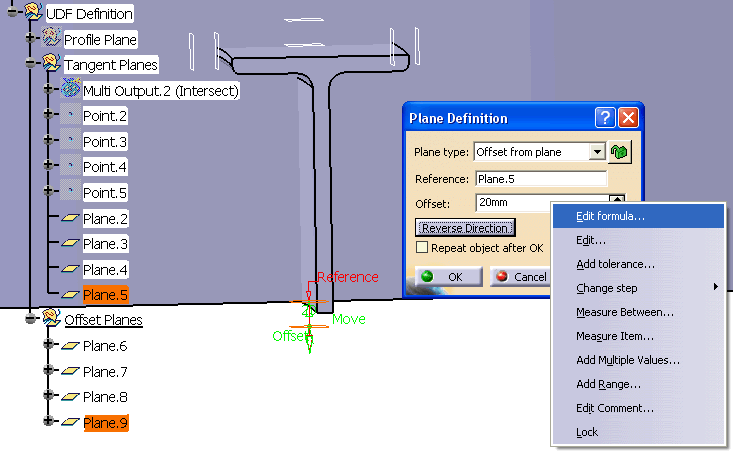Enable Repeat object after OK checkbox
The image size is (733, 455).
(x=422, y=247)
